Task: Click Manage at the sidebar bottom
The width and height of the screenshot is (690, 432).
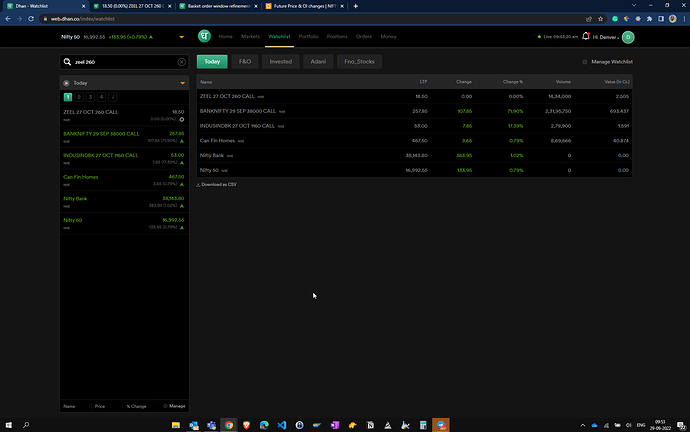Action: [174, 406]
